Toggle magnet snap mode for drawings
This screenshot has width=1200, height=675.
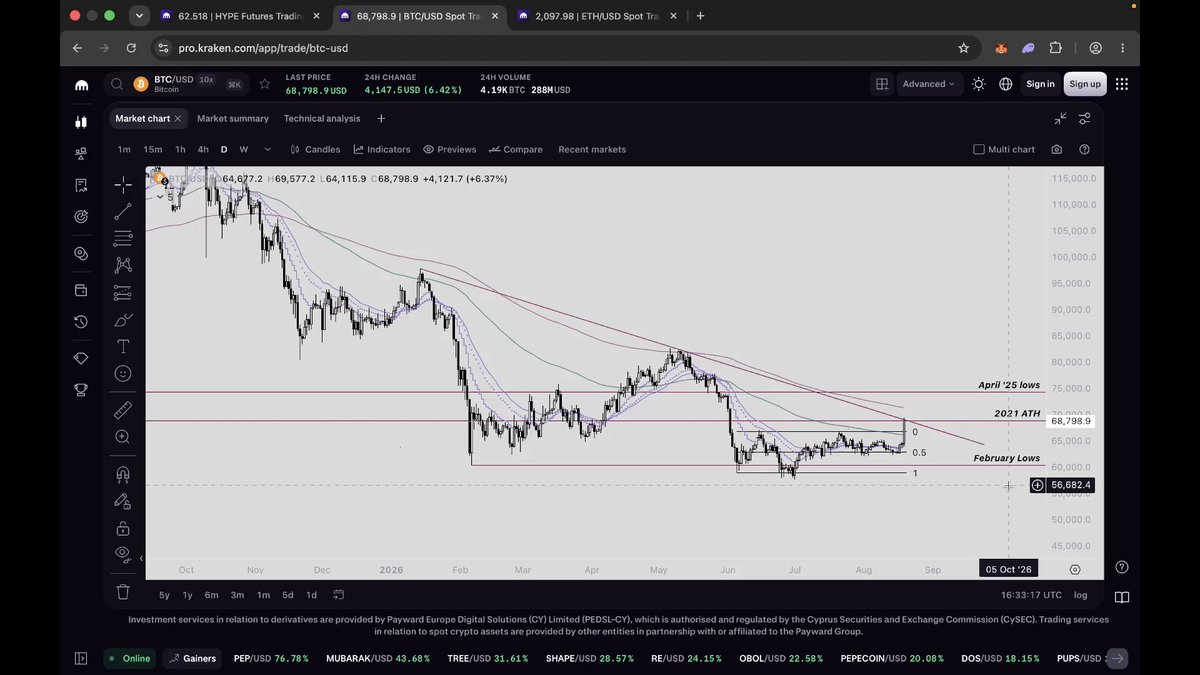coord(123,474)
